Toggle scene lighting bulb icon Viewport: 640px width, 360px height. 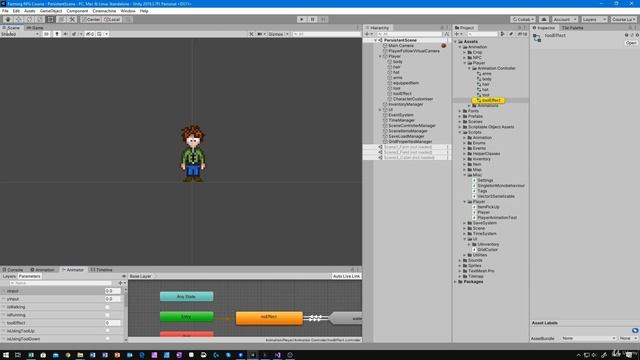pos(57,34)
